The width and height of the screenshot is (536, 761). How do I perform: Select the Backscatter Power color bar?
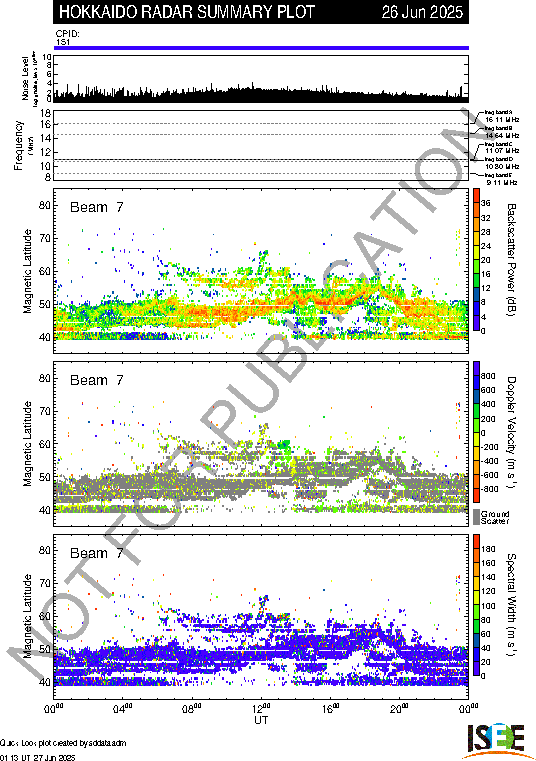coord(476,260)
